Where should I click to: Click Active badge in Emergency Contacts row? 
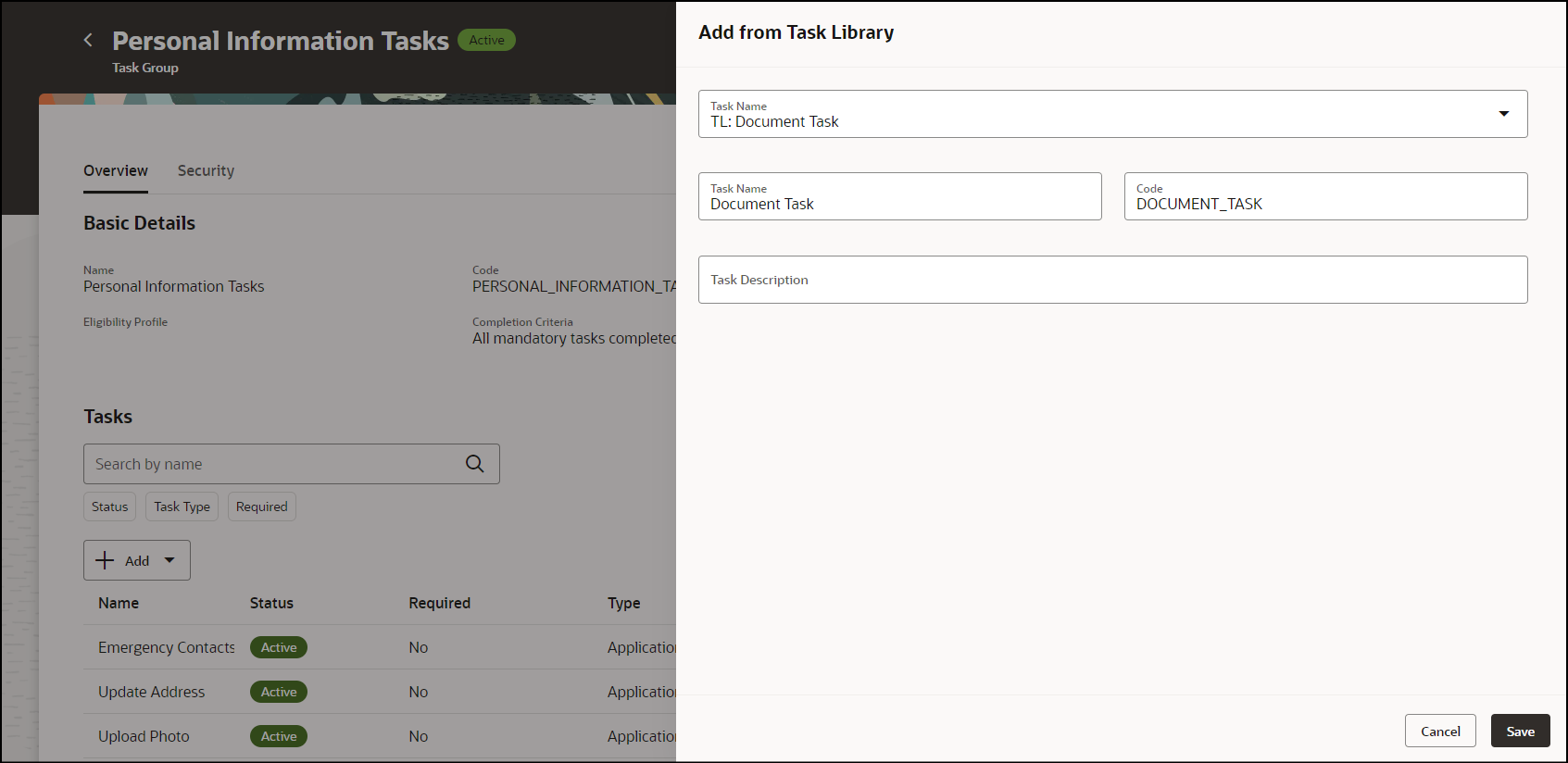tap(279, 647)
